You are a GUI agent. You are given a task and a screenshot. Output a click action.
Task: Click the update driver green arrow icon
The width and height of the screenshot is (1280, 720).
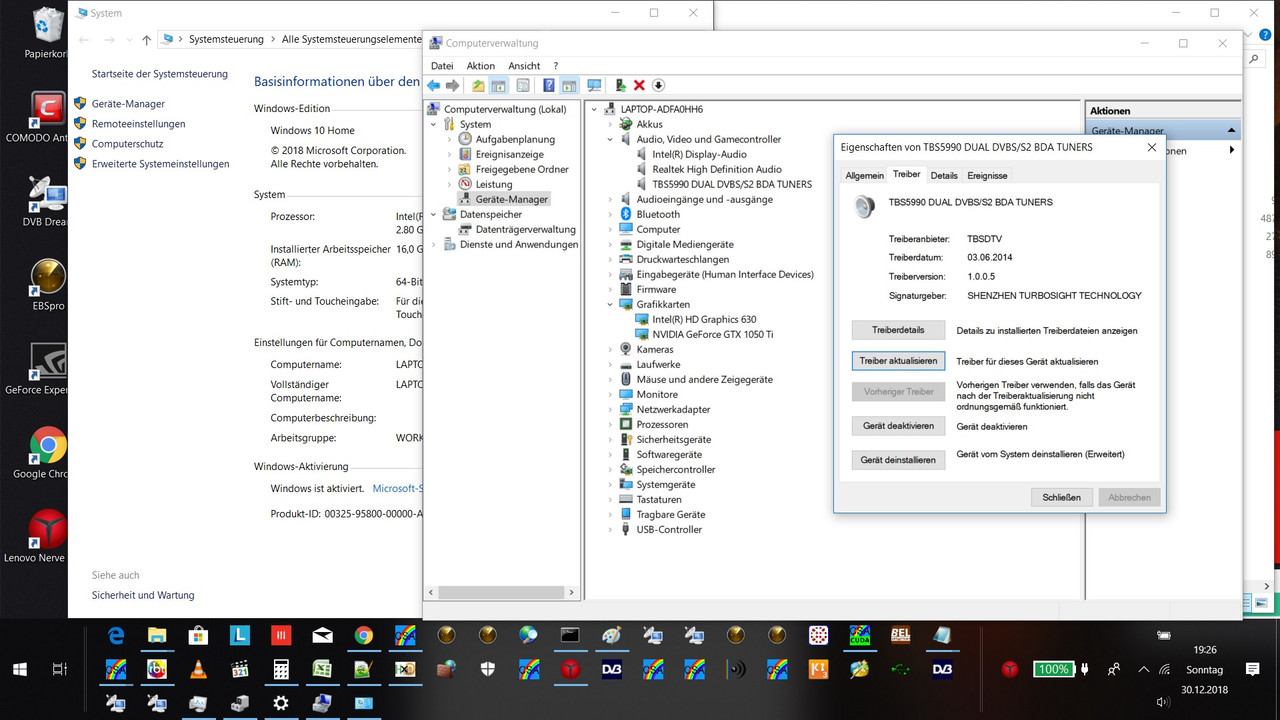pyautogui.click(x=621, y=86)
